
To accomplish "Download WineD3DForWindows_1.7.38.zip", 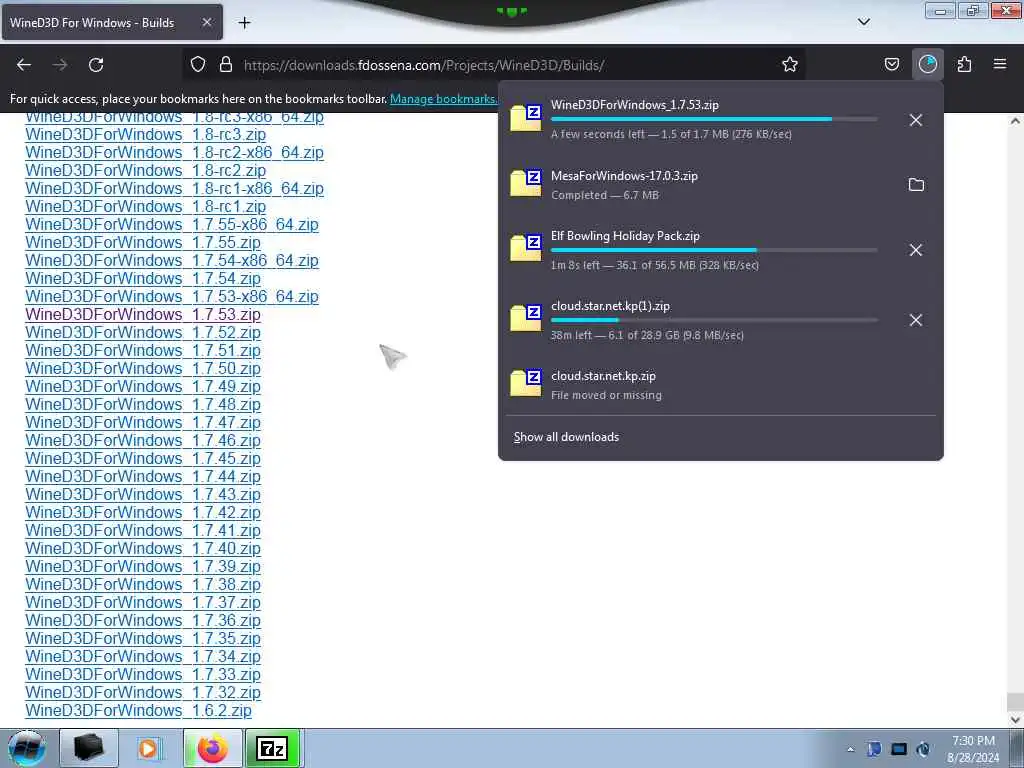I will tap(143, 584).
